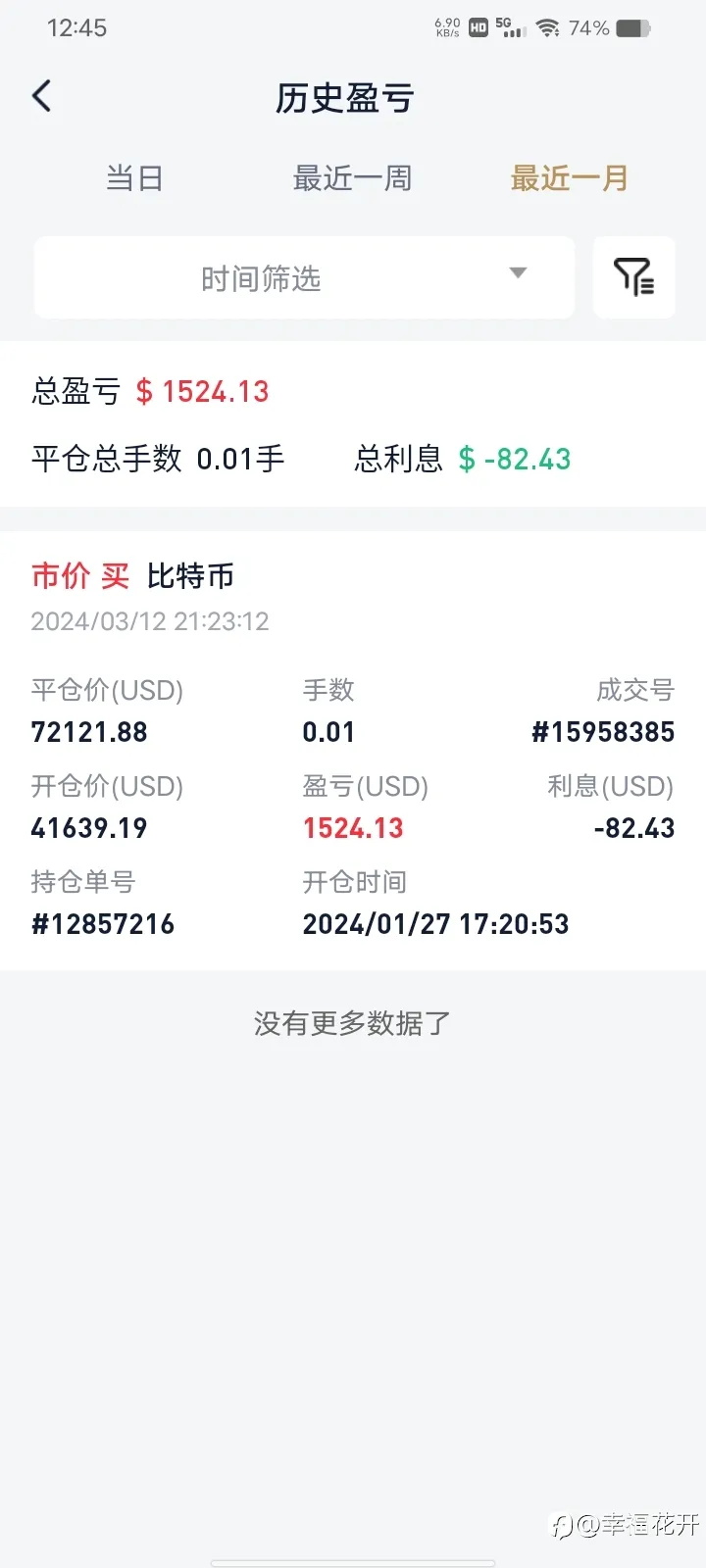This screenshot has height=1568, width=706.
Task: Tap the 比特币 trade record title
Action: pos(190,576)
